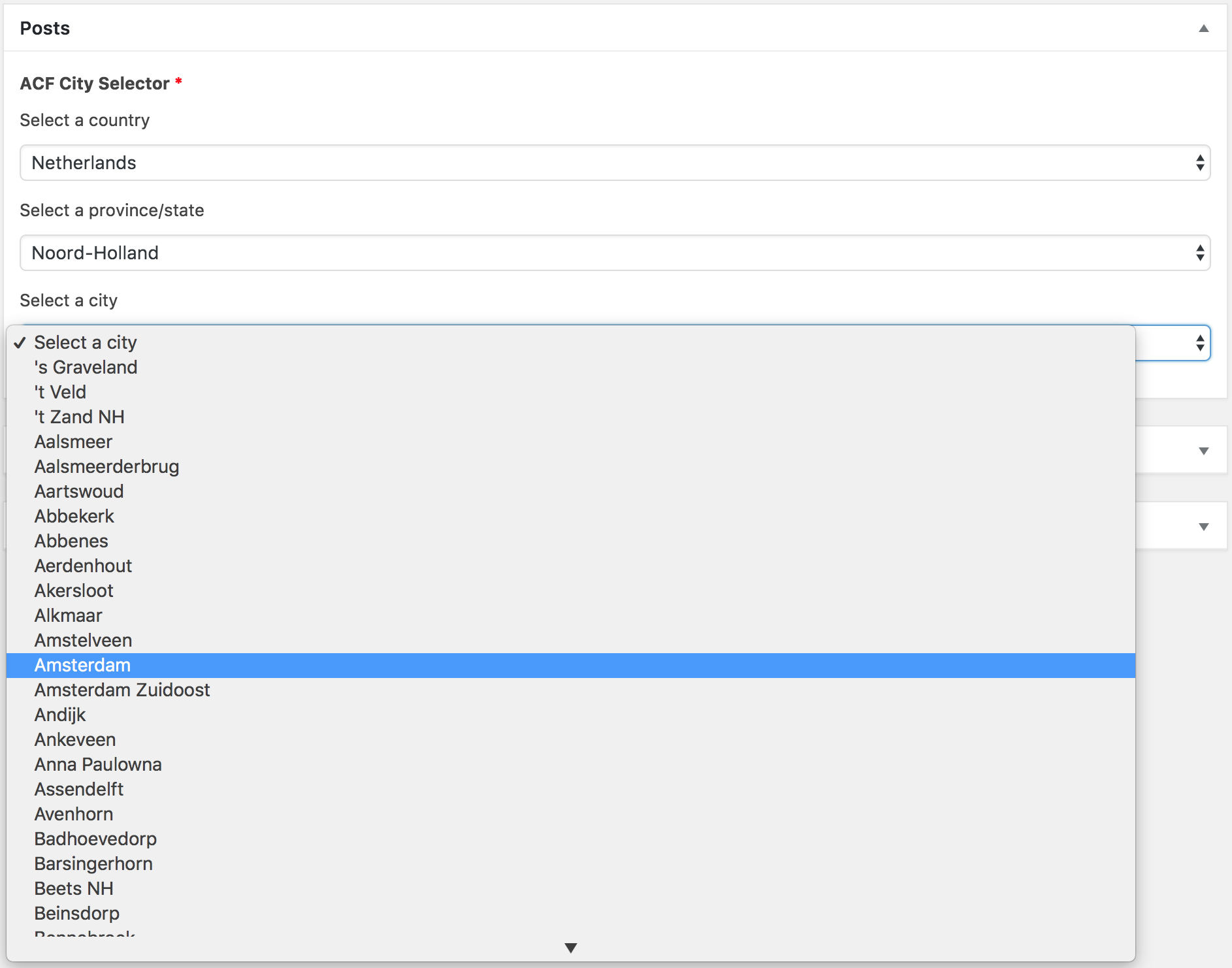Select Amsterdam Zuidoost option
Viewport: 1232px width, 968px height.
point(571,690)
